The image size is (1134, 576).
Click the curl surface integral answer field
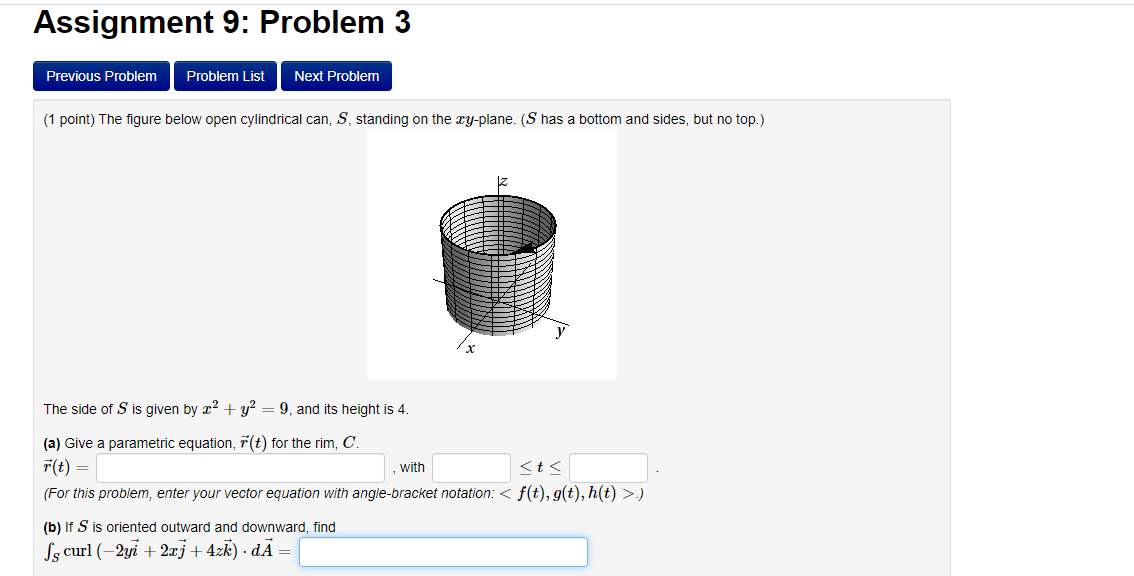coord(443,551)
